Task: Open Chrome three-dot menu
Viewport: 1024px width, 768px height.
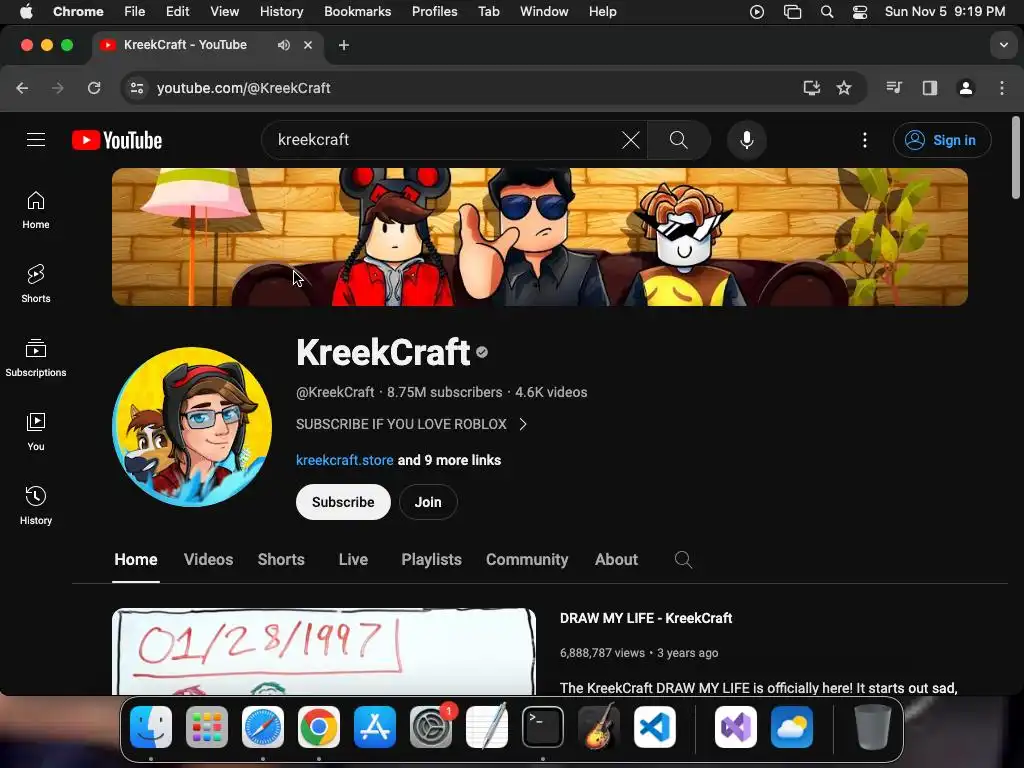Action: coord(1002,88)
